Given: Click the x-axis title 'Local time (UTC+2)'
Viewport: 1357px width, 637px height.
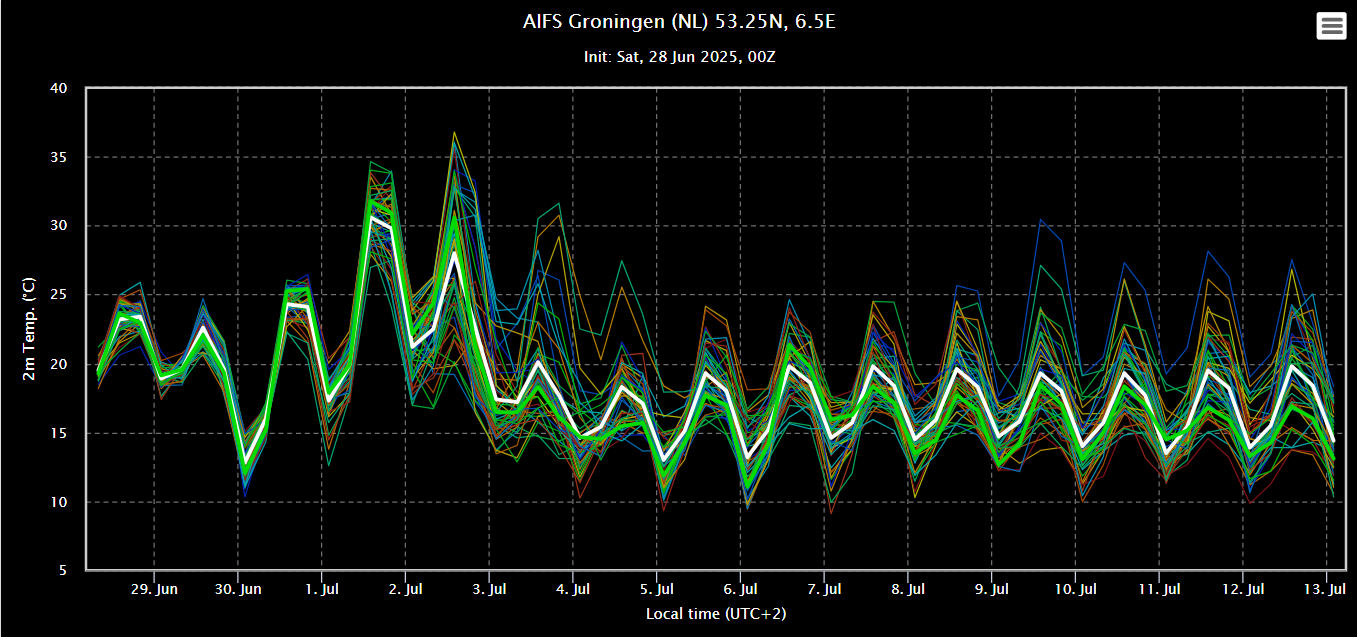Looking at the screenshot, I should [x=716, y=613].
